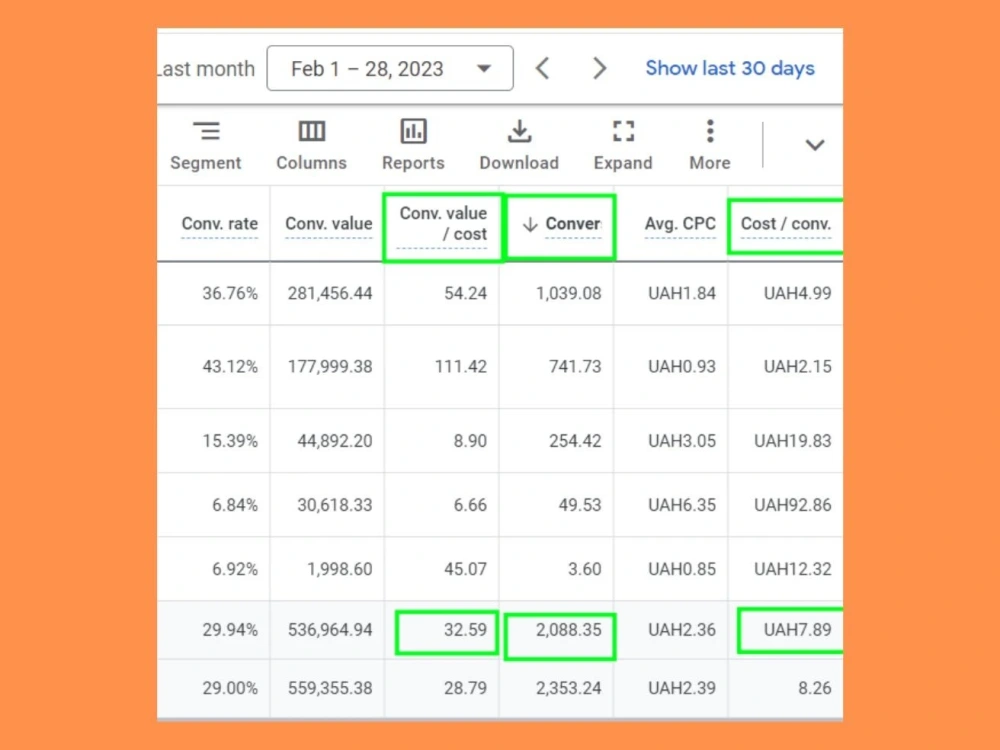Click the 254.42 conversions cell
1000x750 pixels.
[x=575, y=441]
